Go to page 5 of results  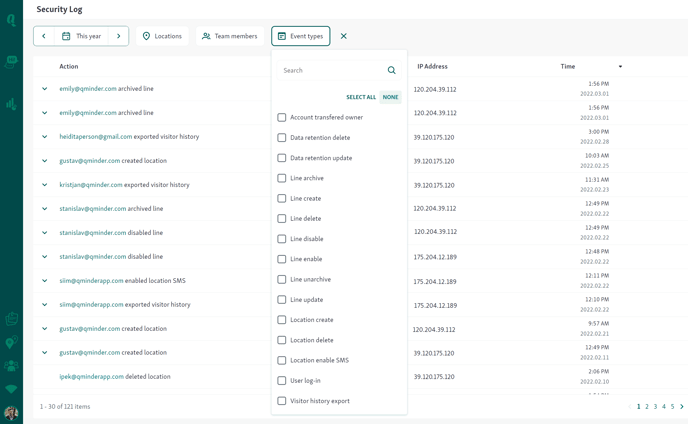click(x=672, y=406)
